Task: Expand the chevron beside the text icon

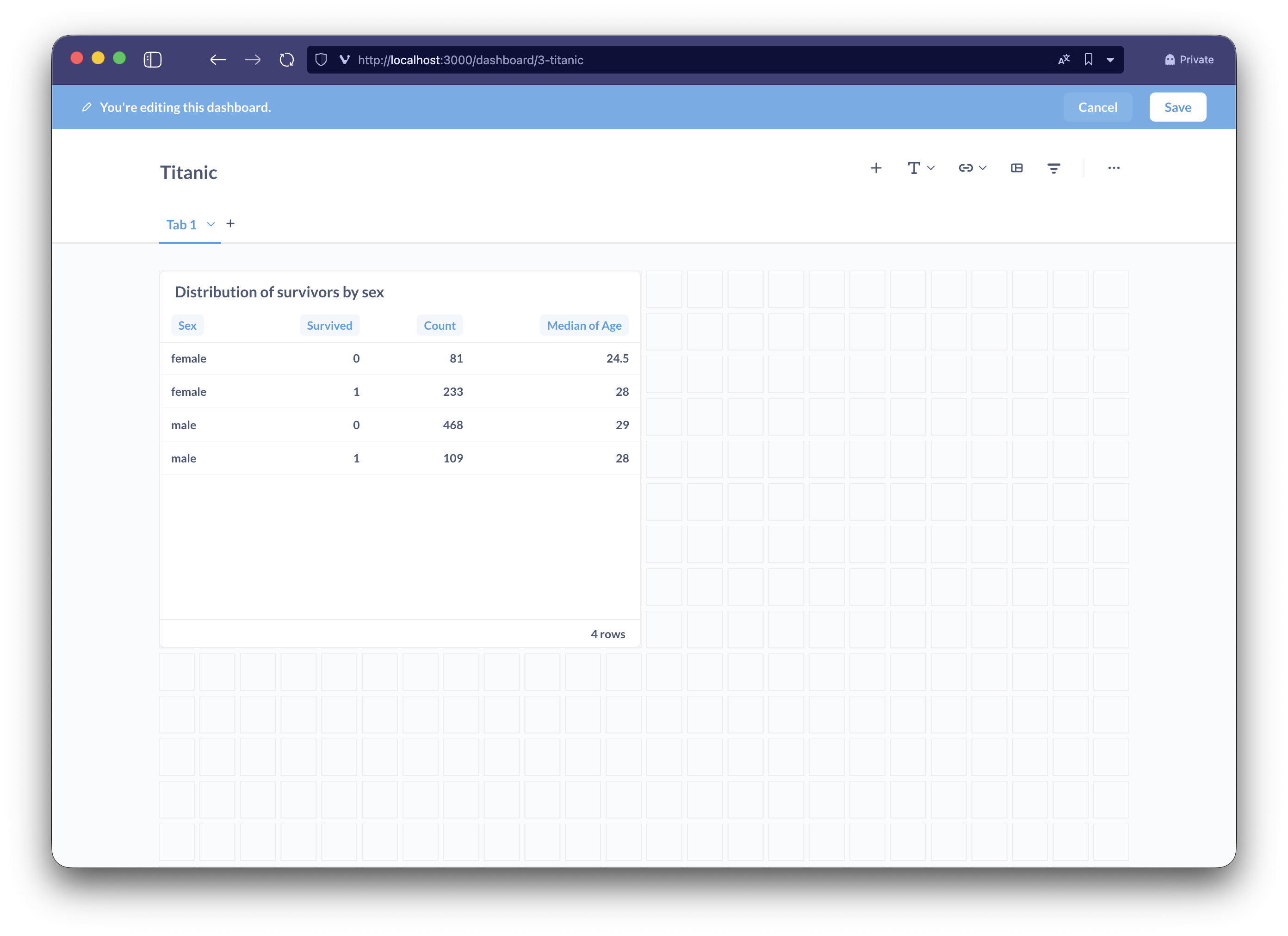Action: (x=931, y=168)
